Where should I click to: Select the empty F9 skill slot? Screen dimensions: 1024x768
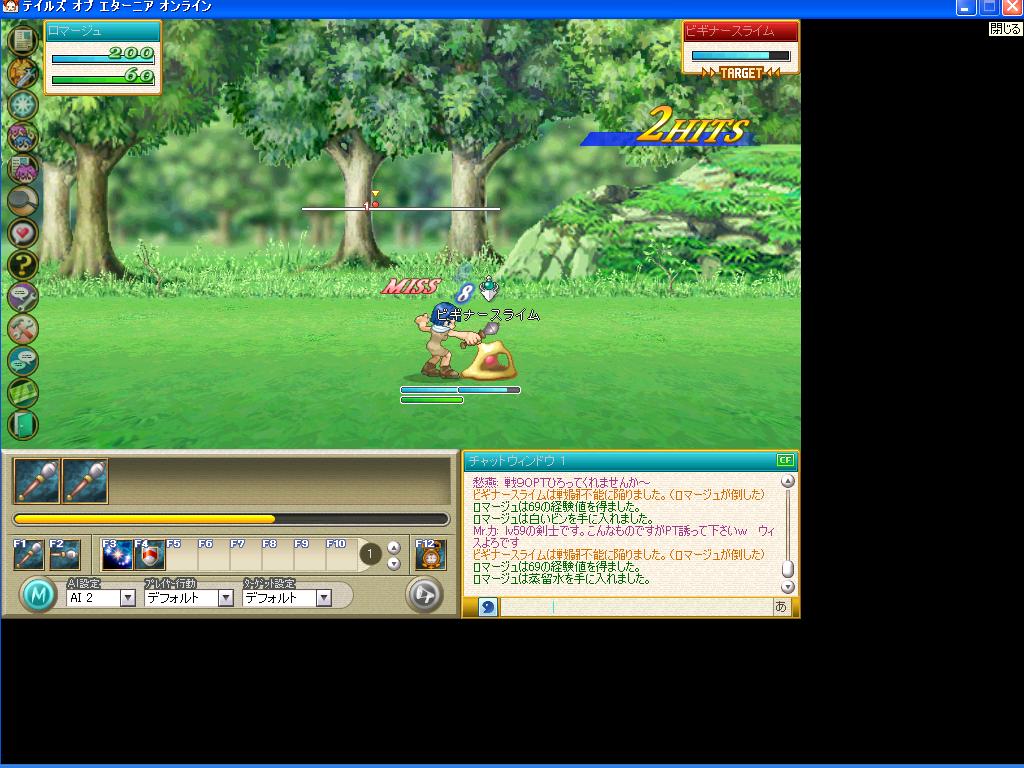[x=310, y=554]
